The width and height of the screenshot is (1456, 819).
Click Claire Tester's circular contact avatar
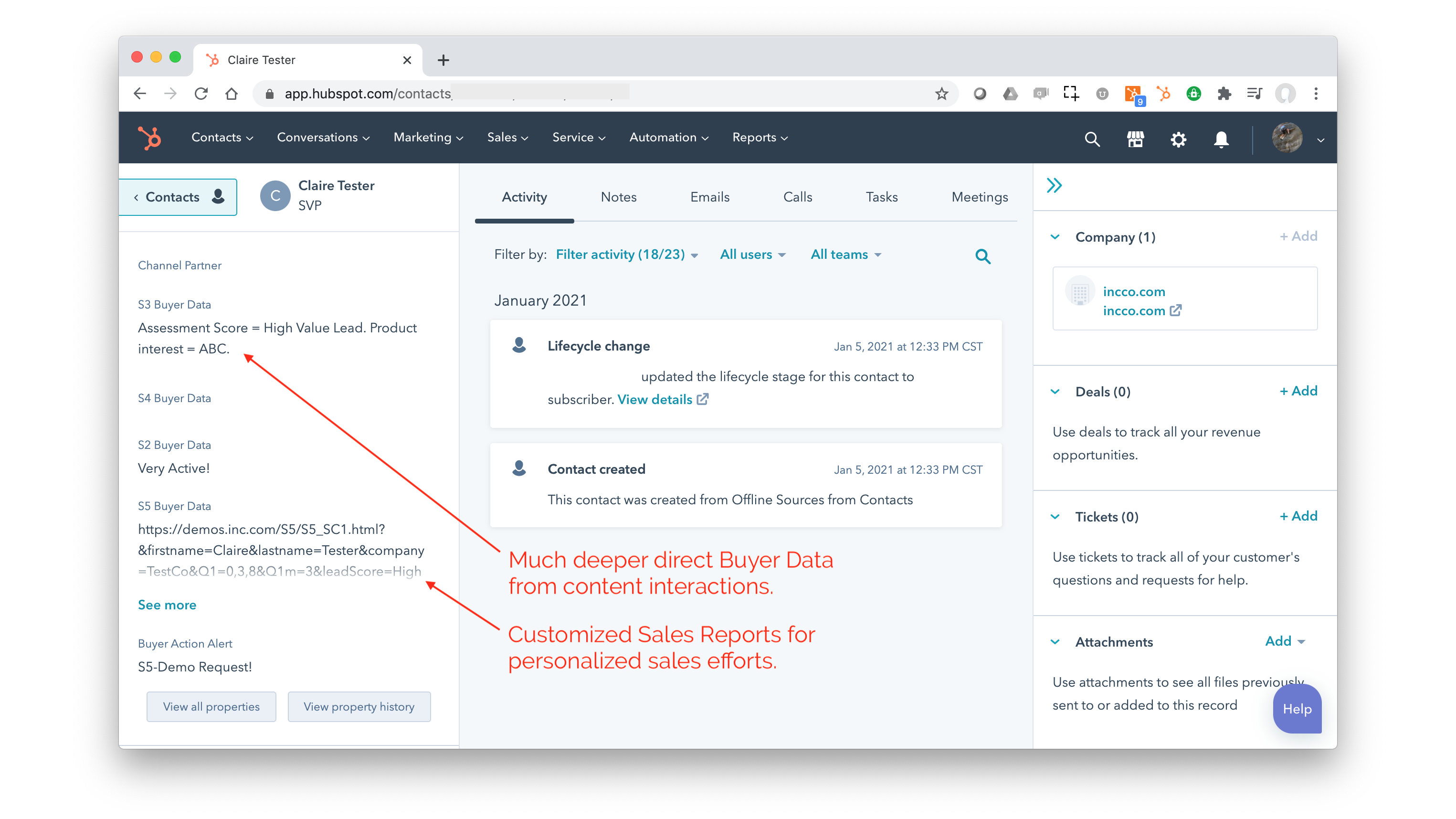[275, 196]
